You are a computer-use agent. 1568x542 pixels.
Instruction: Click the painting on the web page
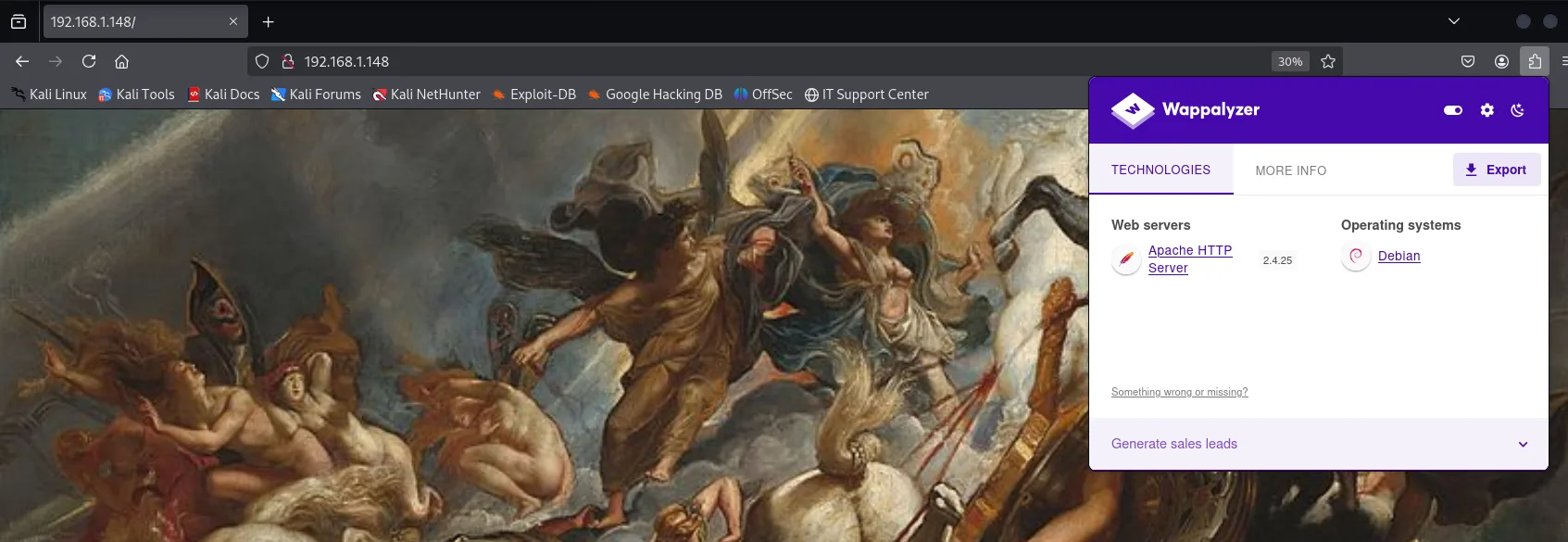click(544, 326)
